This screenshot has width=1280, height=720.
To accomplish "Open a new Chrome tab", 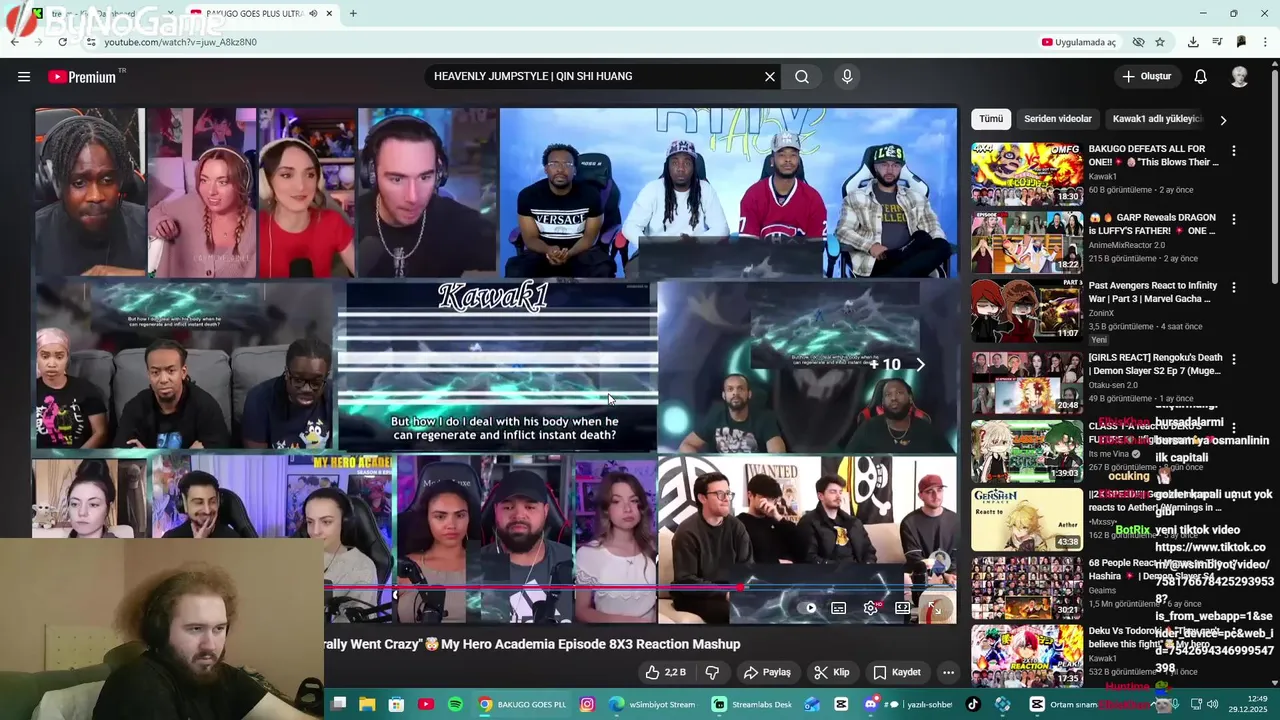I will tap(353, 14).
